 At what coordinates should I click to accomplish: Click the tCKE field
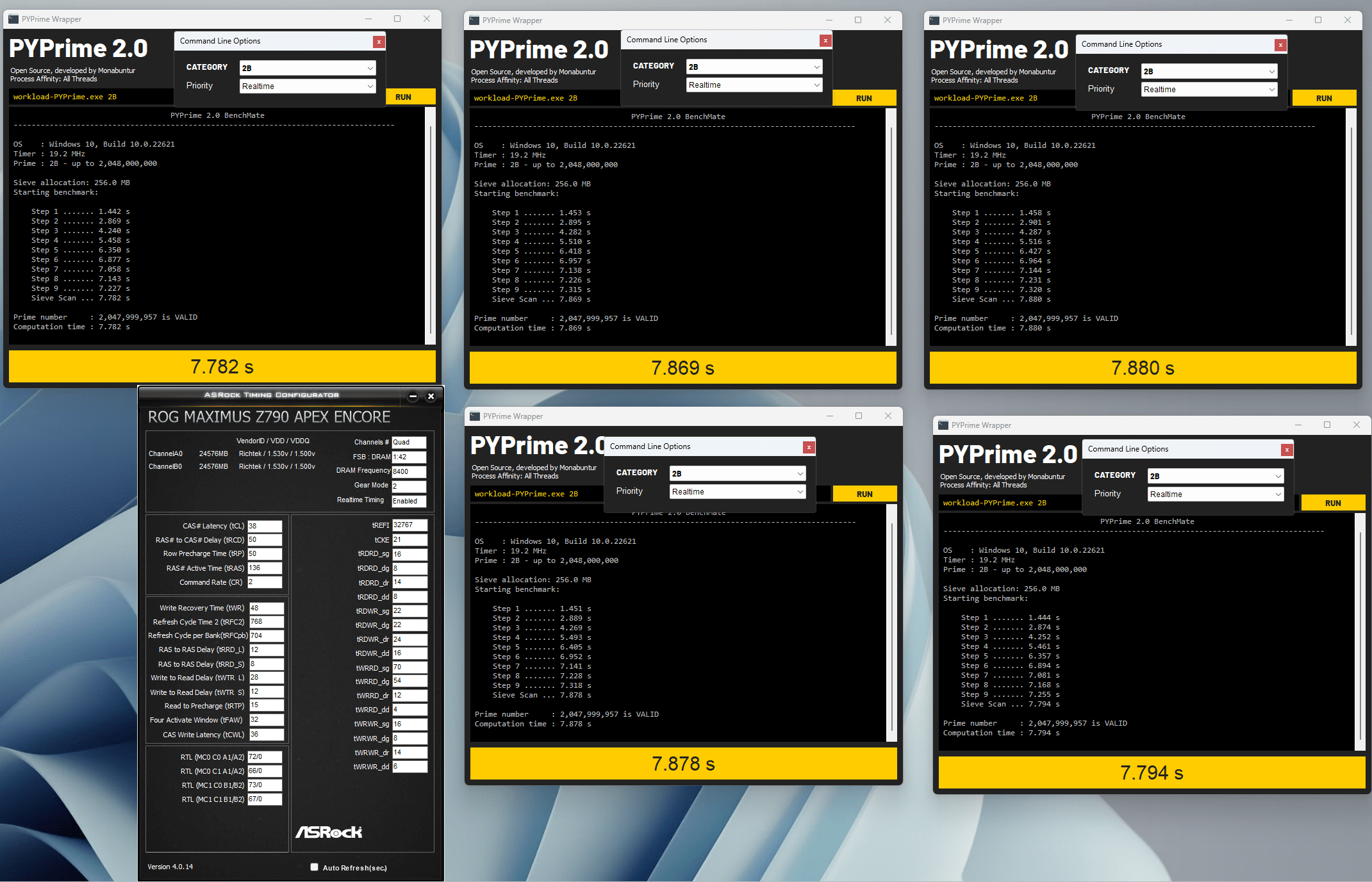[410, 540]
